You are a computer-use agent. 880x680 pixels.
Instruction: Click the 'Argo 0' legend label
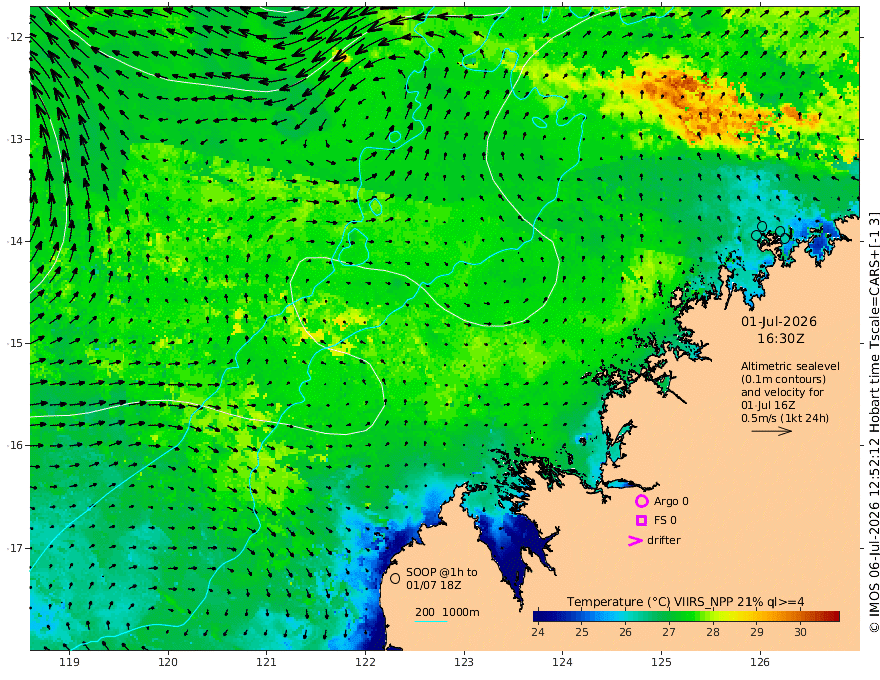pos(671,501)
